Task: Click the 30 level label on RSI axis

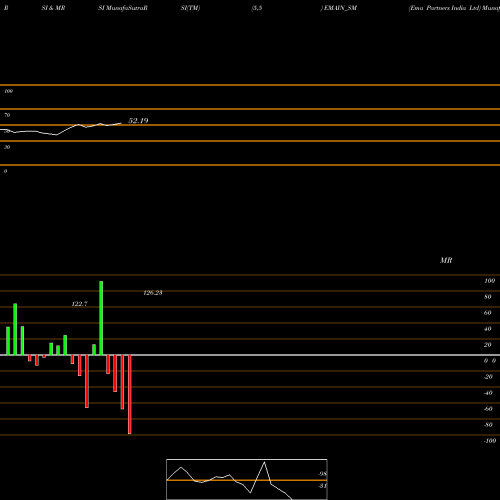Action: pyautogui.click(x=7, y=147)
